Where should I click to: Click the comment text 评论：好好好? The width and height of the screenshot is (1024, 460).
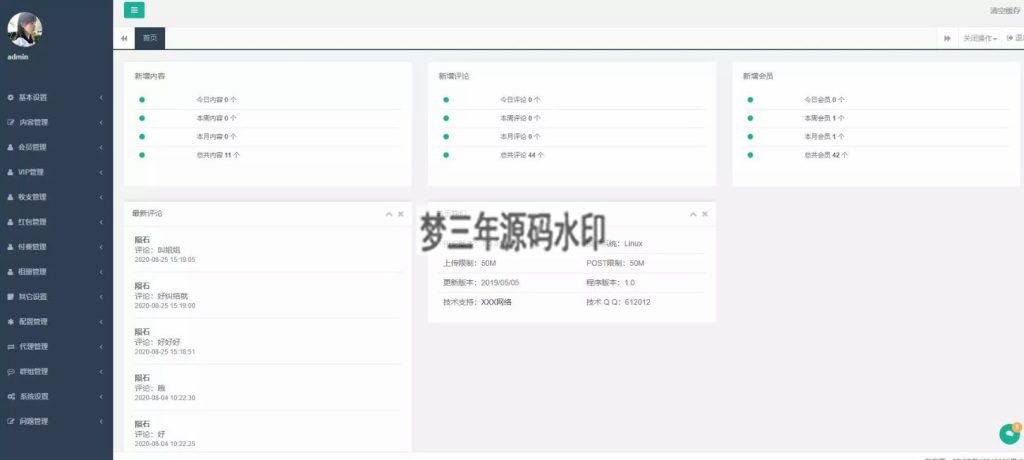coord(157,342)
